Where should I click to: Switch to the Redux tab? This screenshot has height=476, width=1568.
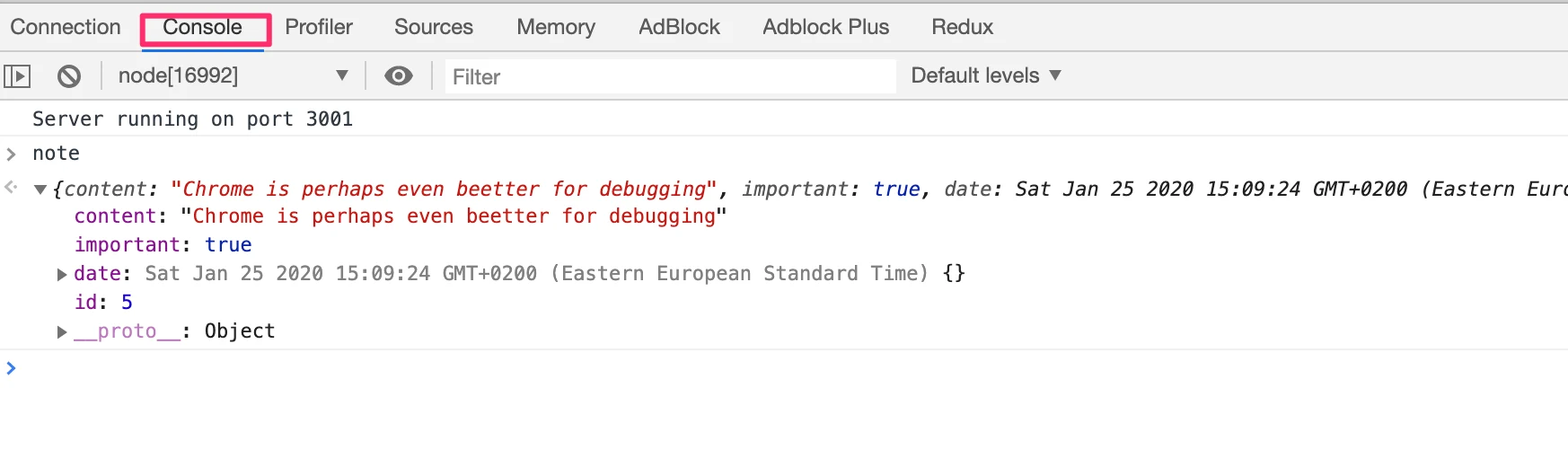coord(963,27)
